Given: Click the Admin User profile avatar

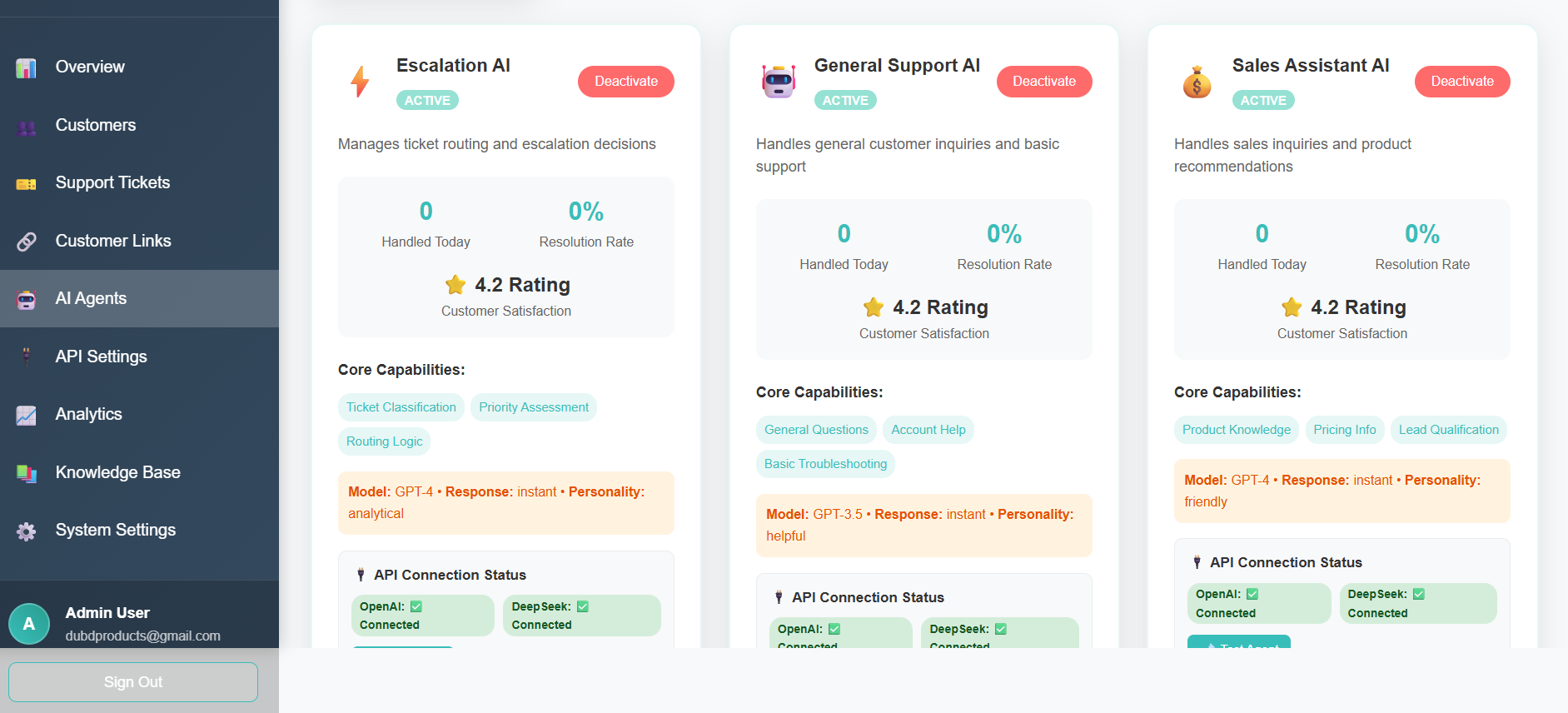Looking at the screenshot, I should 29,623.
